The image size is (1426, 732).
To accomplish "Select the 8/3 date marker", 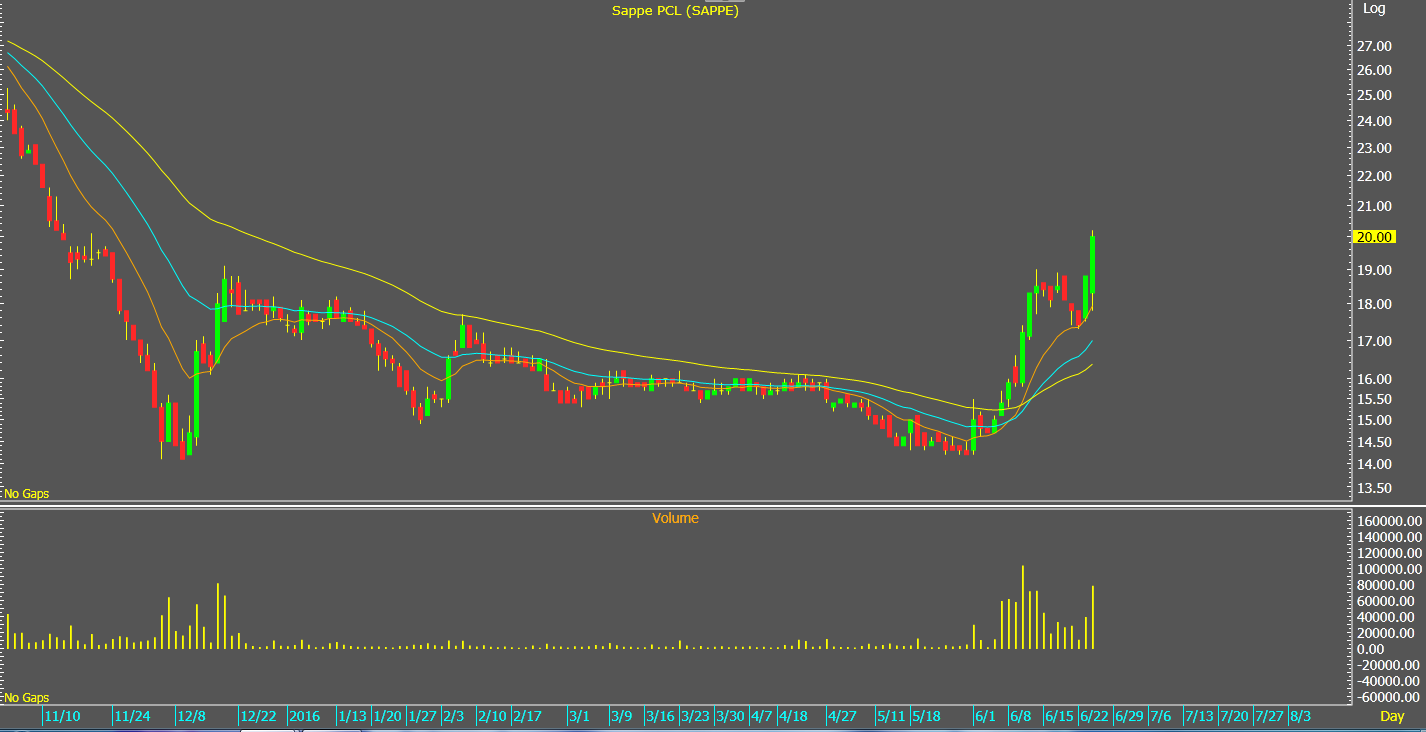I will (1301, 717).
